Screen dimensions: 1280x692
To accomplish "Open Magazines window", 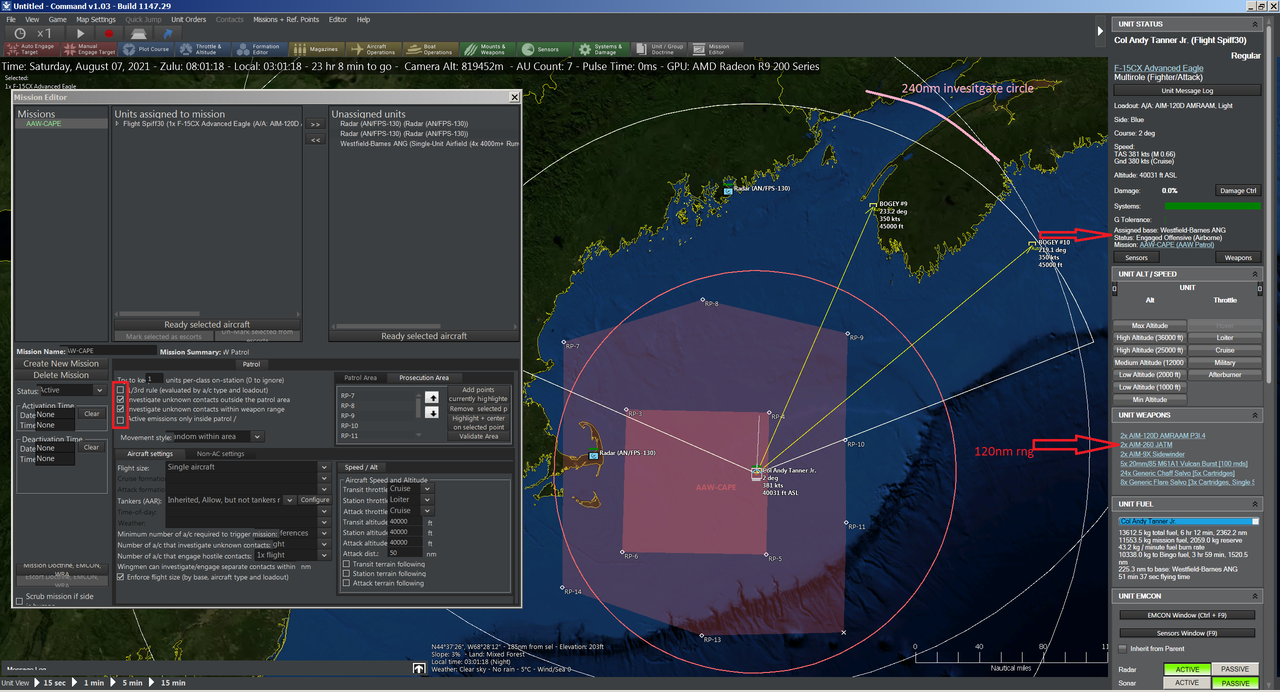I will point(317,48).
